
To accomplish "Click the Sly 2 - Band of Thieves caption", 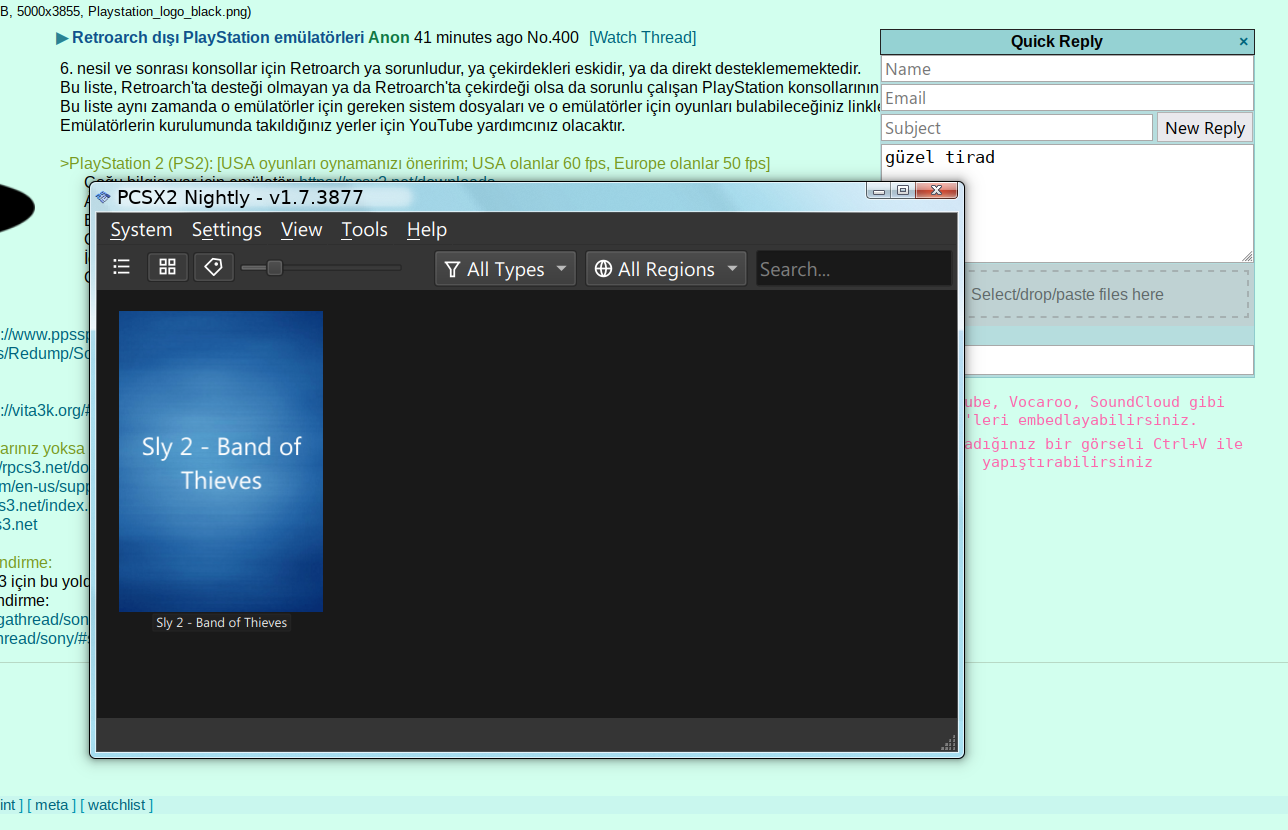I will click(x=221, y=622).
